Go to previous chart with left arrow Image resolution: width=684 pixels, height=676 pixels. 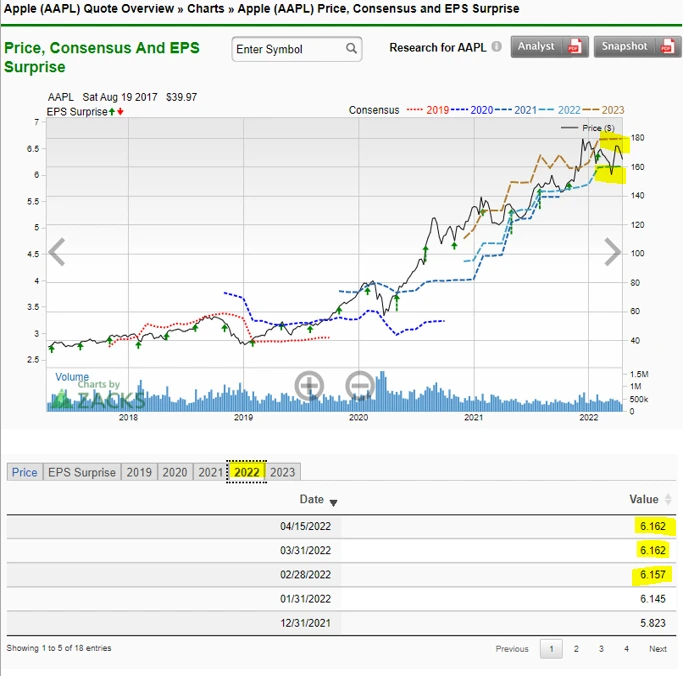(x=57, y=252)
